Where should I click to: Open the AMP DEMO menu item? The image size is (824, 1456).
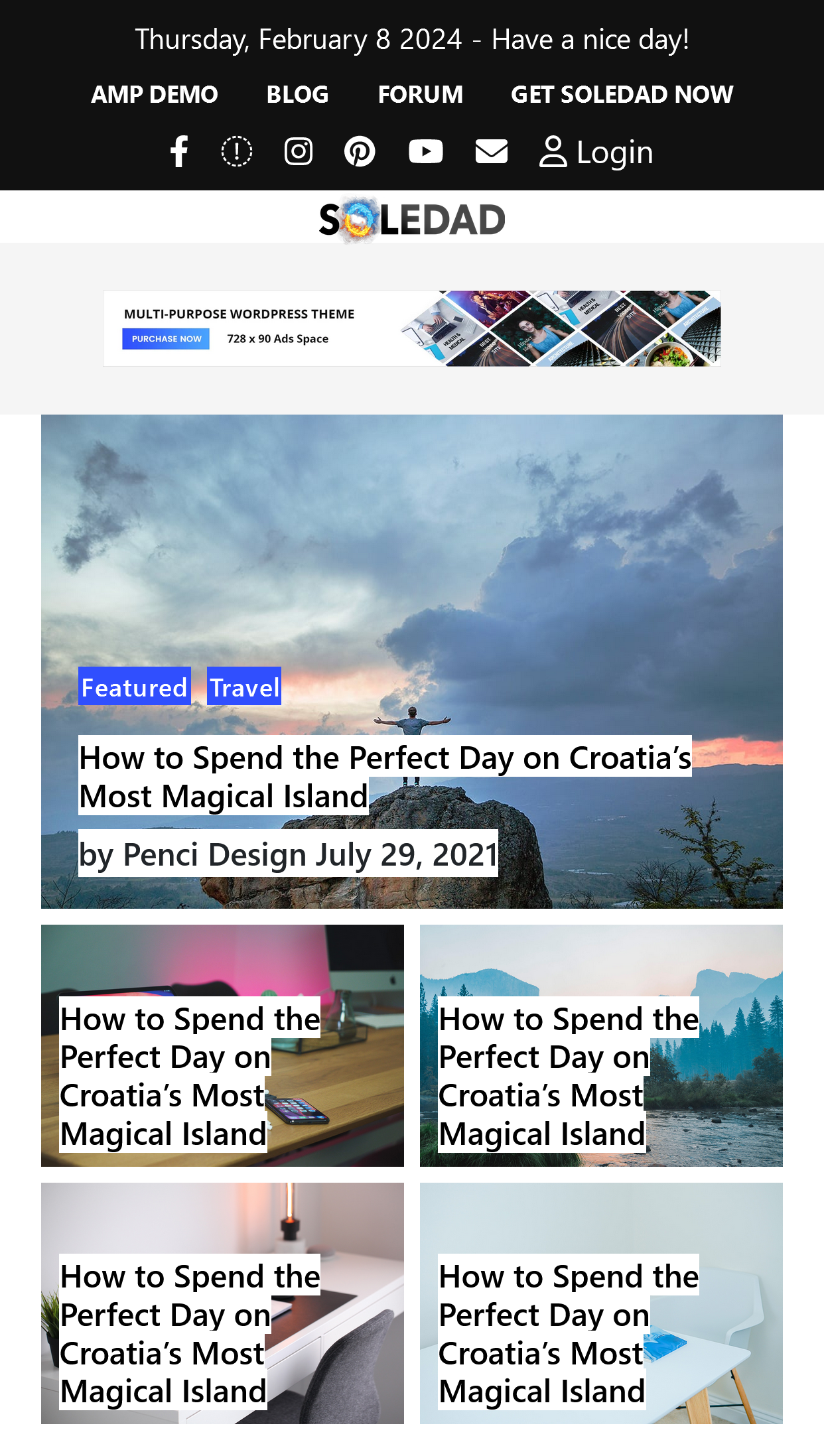[155, 94]
